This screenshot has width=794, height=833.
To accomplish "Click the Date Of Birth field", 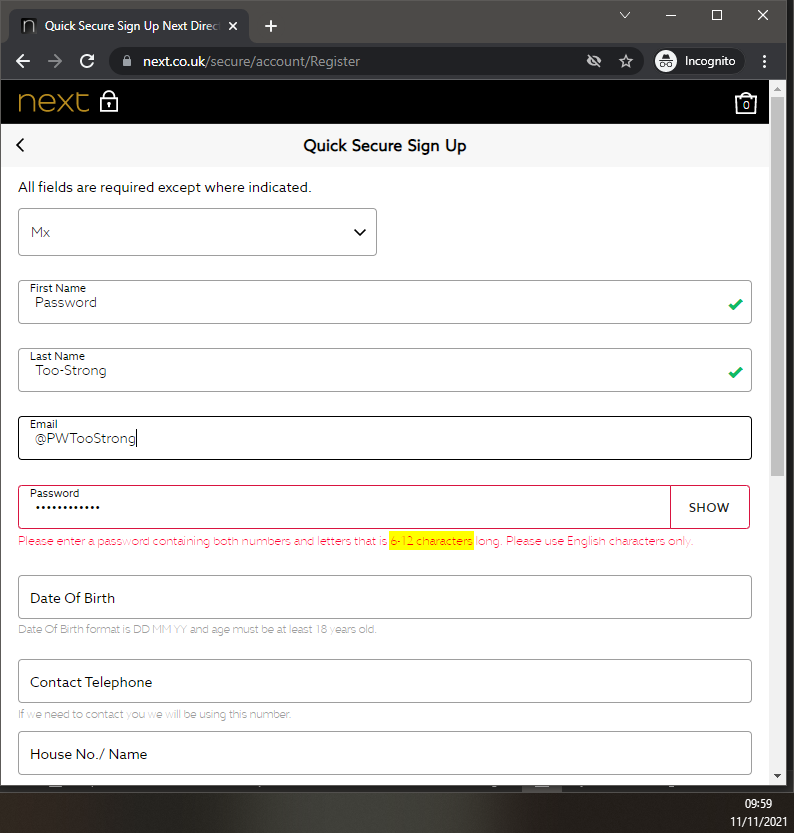I will [x=385, y=597].
